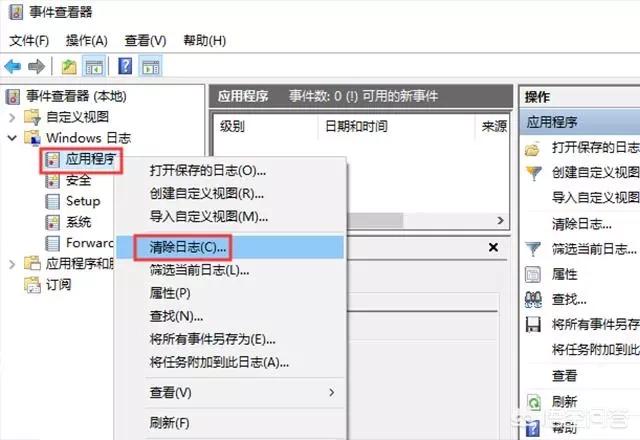
Task: Open the 查看(V) submenu arrow in context menu
Action: (331, 393)
